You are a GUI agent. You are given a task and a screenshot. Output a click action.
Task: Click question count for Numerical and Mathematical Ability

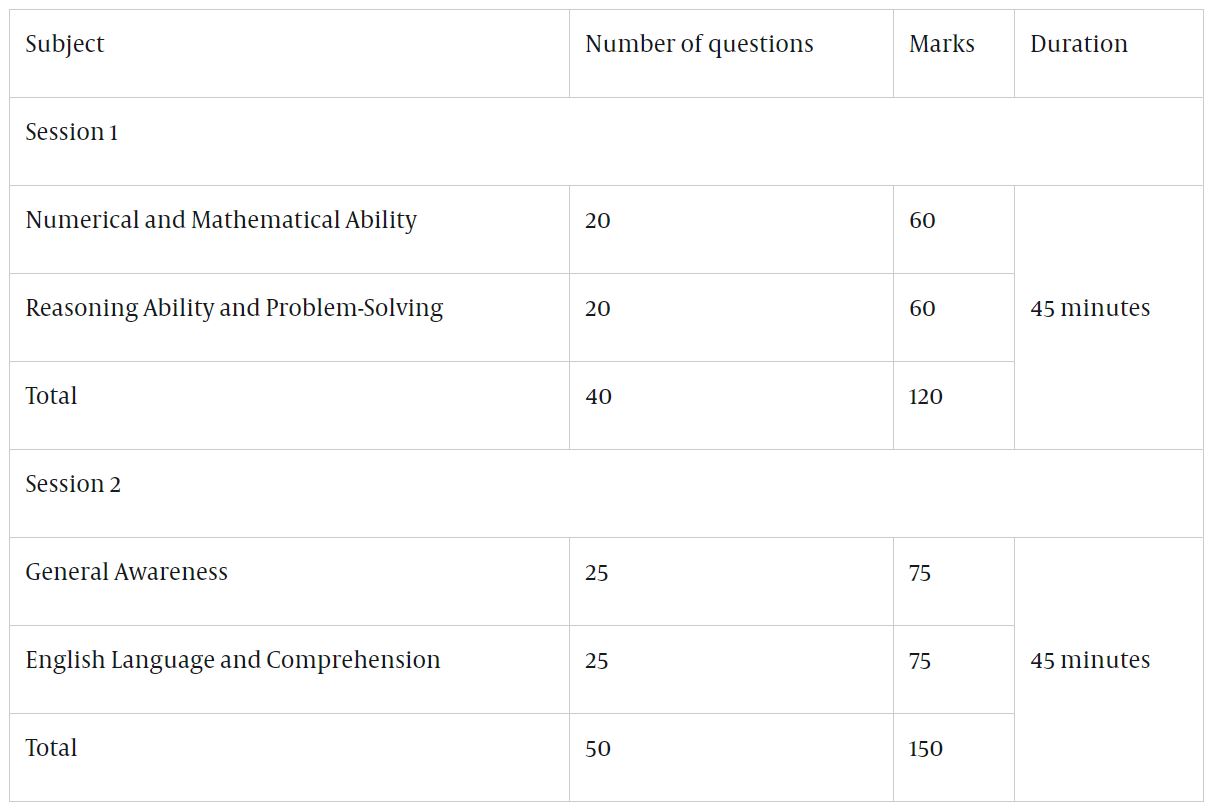pos(598,220)
